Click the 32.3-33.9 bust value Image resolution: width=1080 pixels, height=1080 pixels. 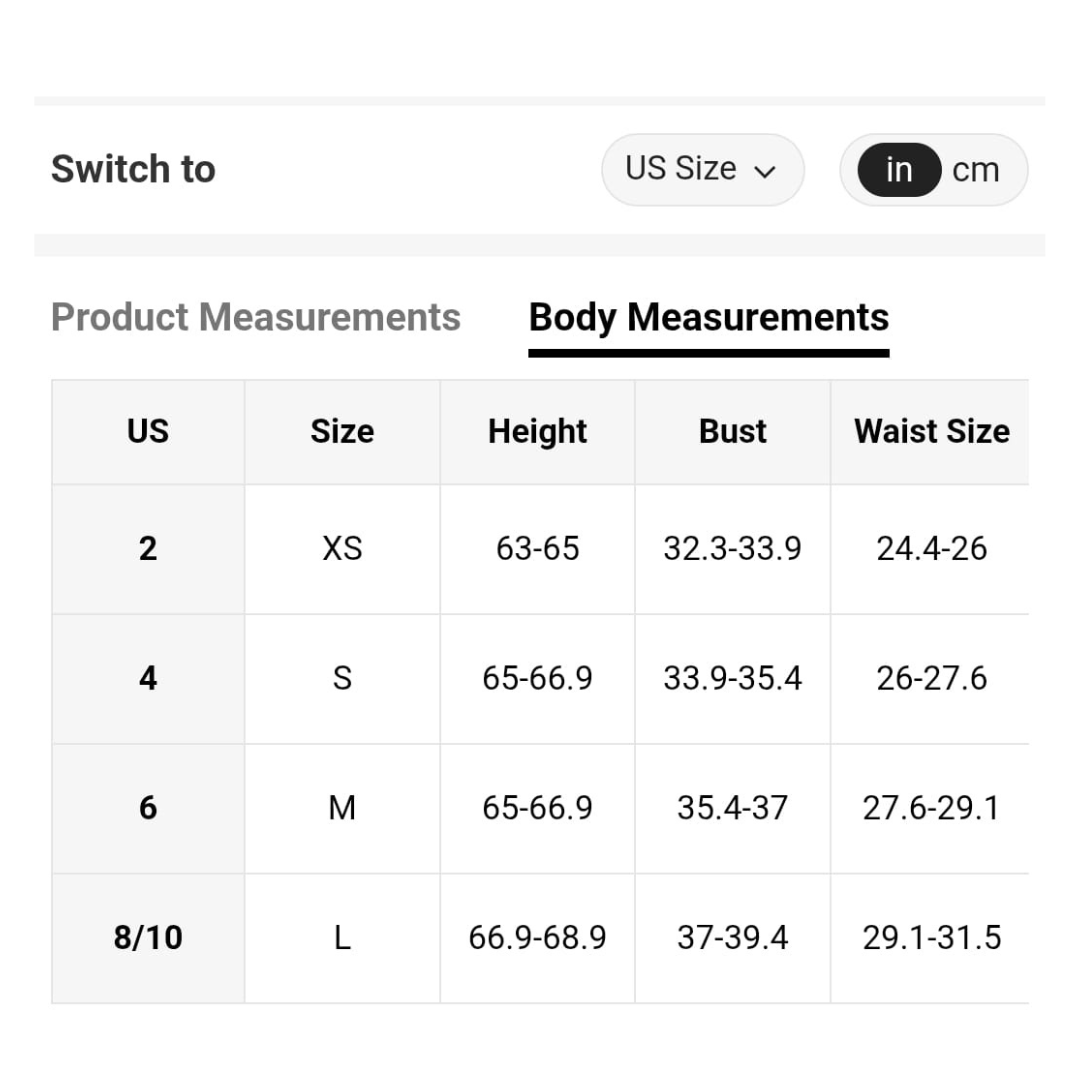click(732, 548)
